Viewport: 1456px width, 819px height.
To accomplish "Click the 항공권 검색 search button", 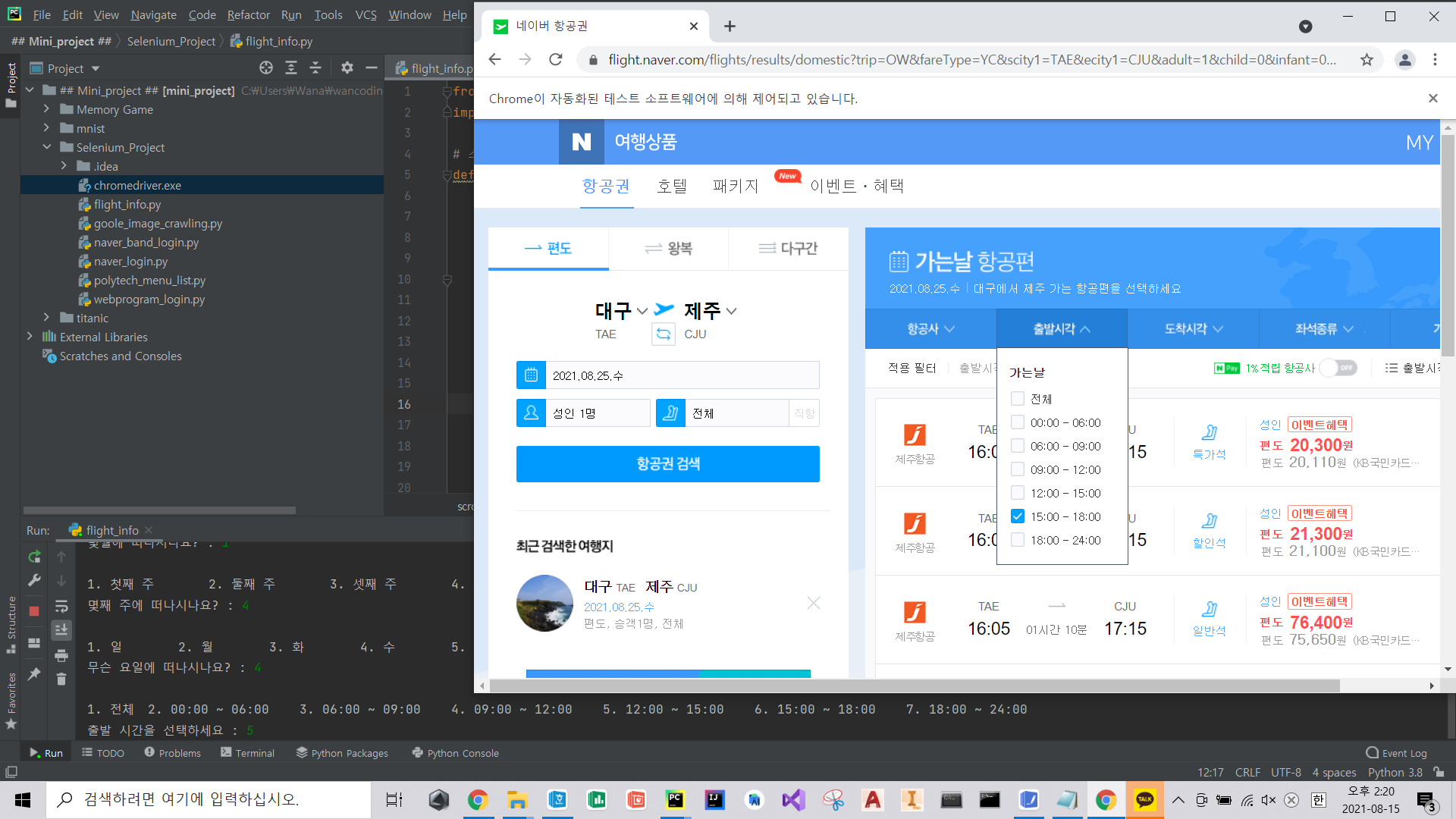I will [x=667, y=464].
